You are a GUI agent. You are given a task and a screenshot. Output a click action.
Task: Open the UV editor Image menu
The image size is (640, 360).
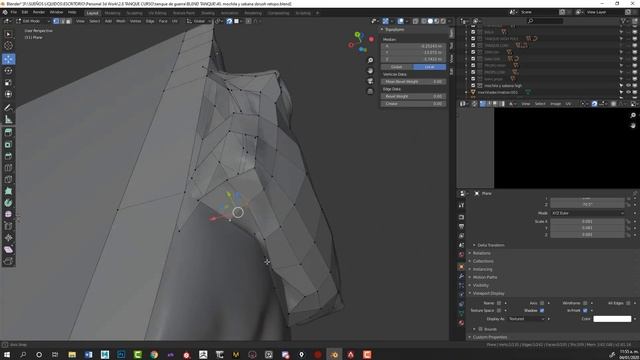point(555,104)
